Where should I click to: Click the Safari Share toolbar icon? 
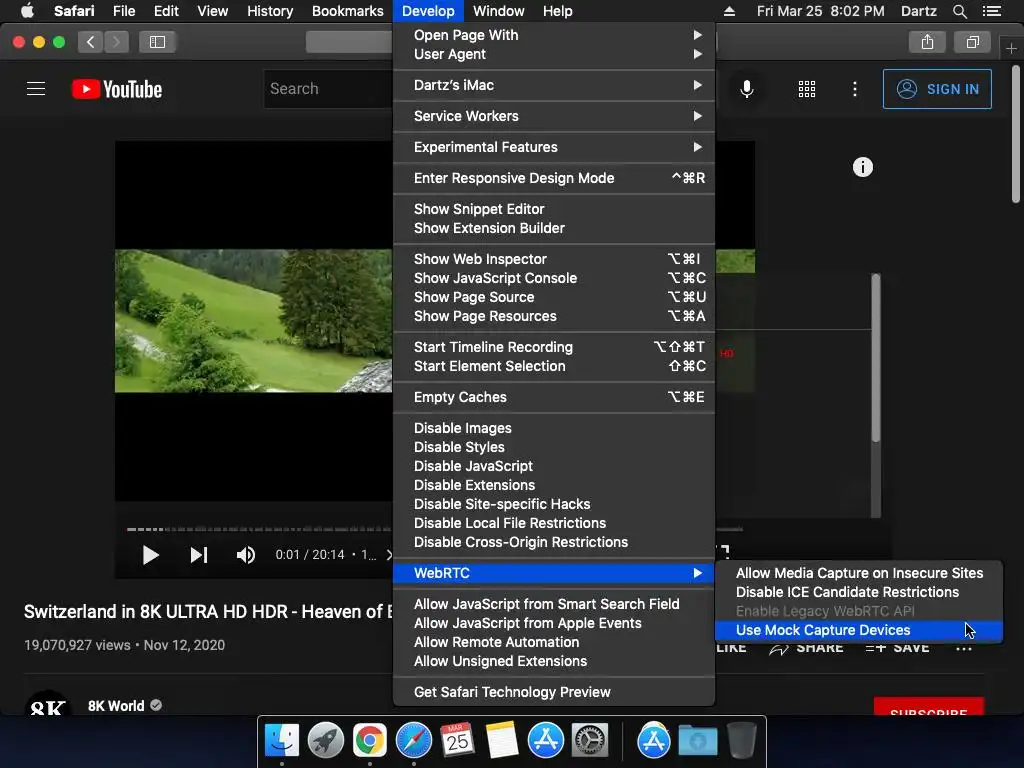pyautogui.click(x=927, y=42)
